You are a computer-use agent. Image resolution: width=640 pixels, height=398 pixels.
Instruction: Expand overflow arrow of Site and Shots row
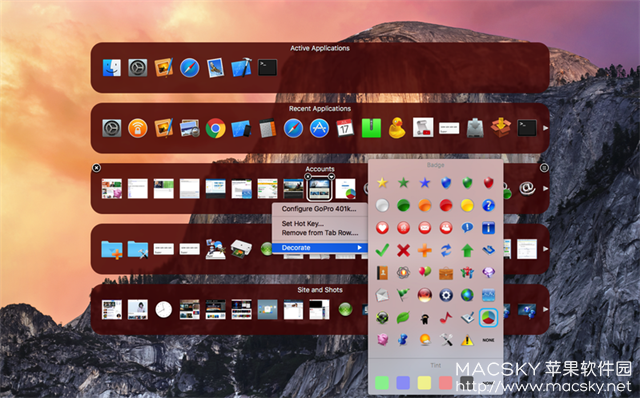point(545,309)
